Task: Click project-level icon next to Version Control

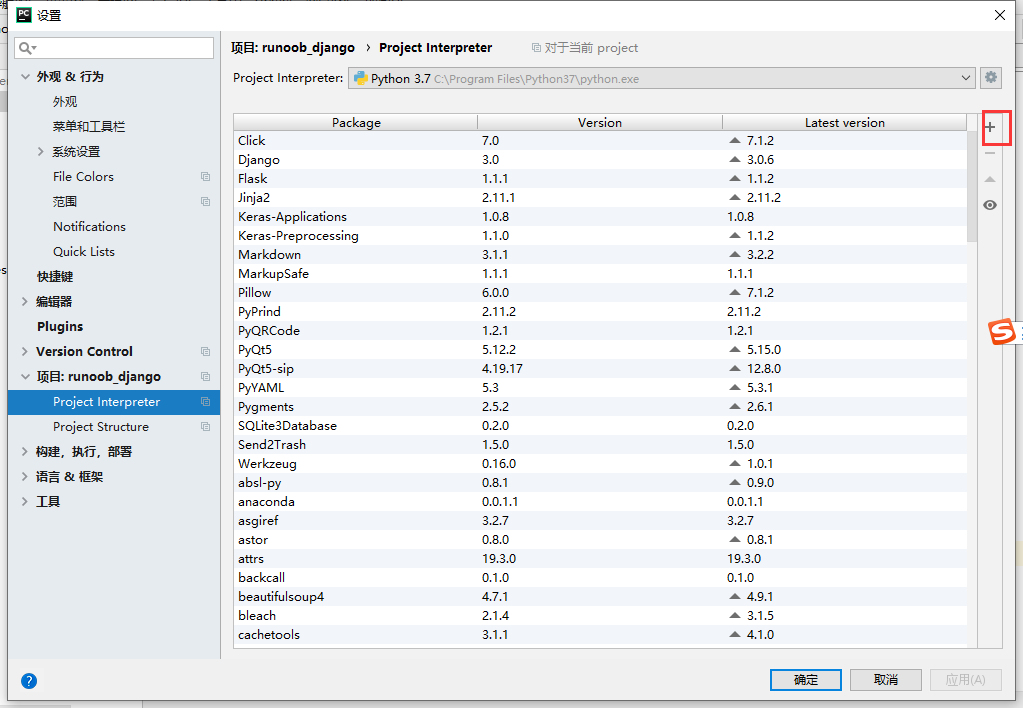Action: (206, 352)
